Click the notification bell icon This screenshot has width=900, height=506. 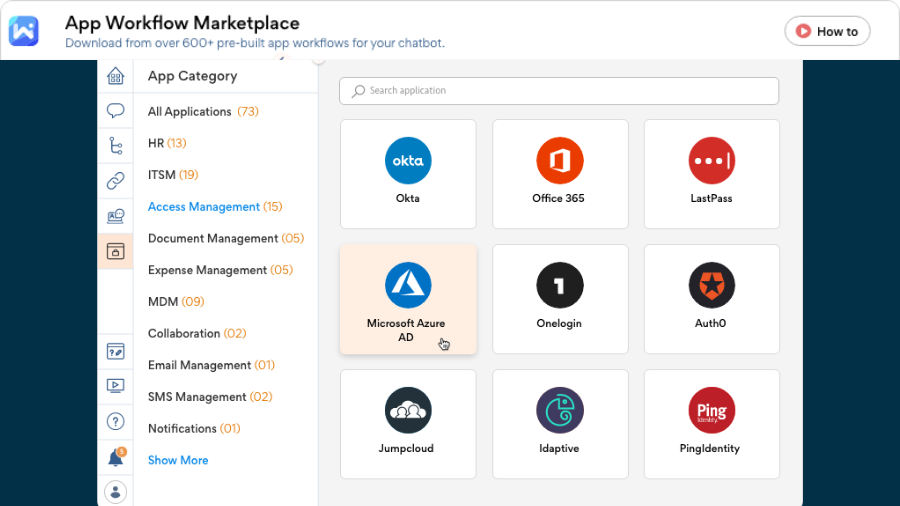(x=115, y=457)
